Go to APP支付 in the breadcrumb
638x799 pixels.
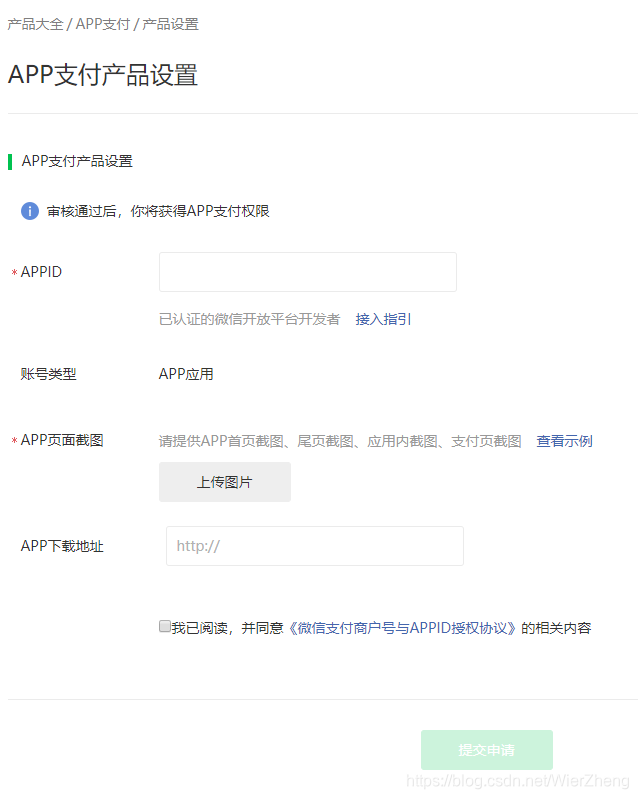point(103,24)
